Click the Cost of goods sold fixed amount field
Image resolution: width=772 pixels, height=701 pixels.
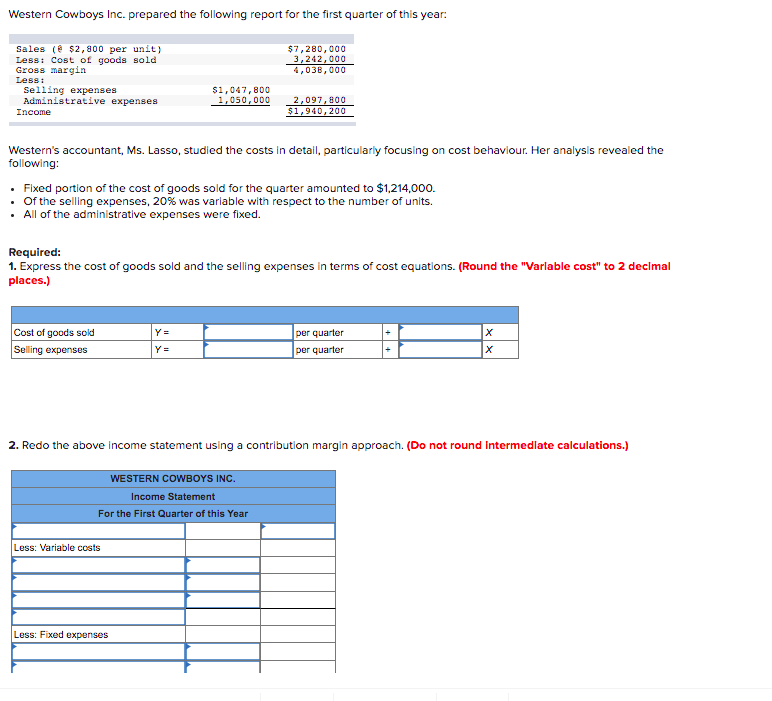(x=249, y=332)
